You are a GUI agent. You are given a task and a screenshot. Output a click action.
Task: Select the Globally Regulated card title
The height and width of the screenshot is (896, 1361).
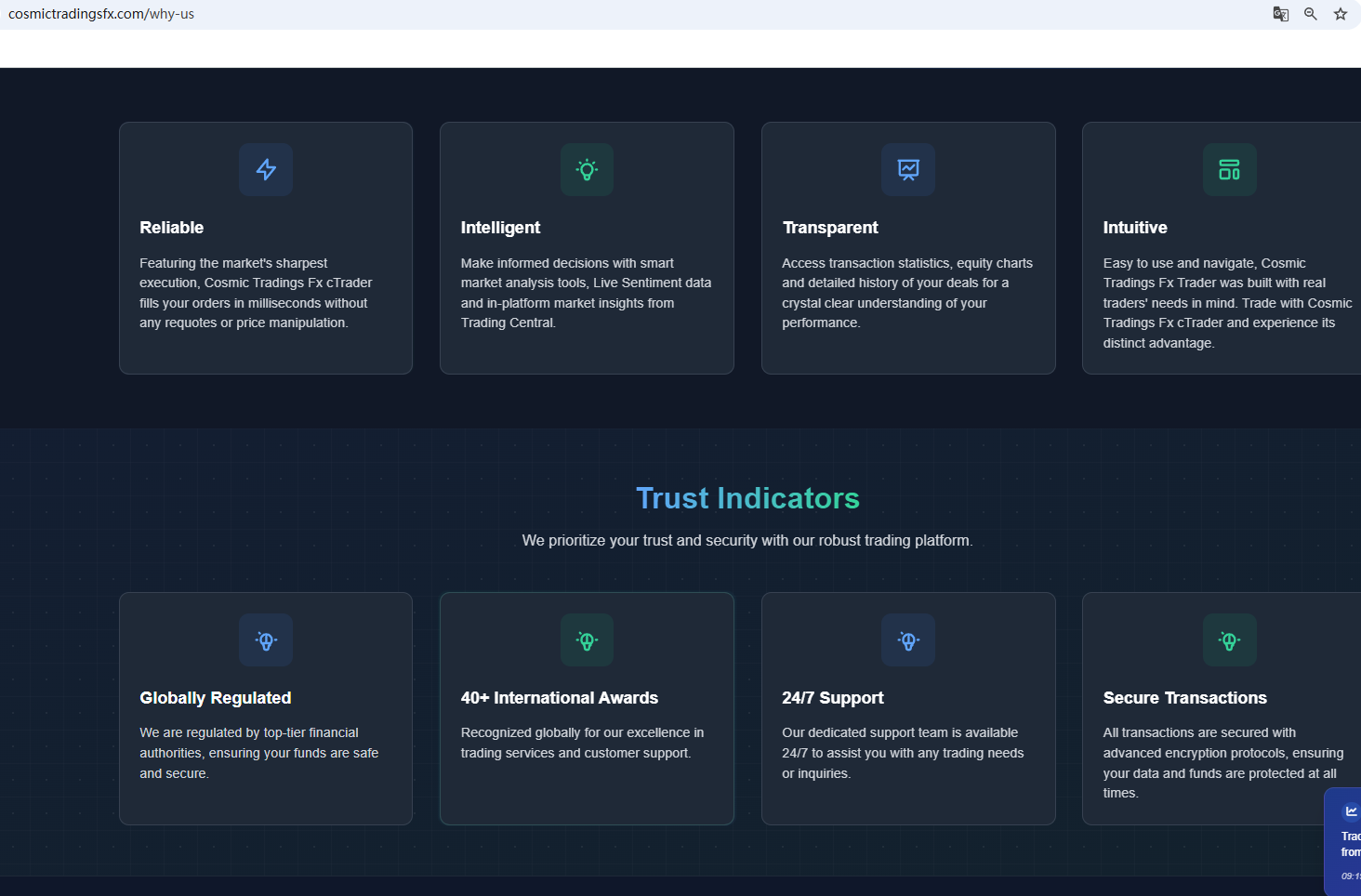pyautogui.click(x=215, y=698)
